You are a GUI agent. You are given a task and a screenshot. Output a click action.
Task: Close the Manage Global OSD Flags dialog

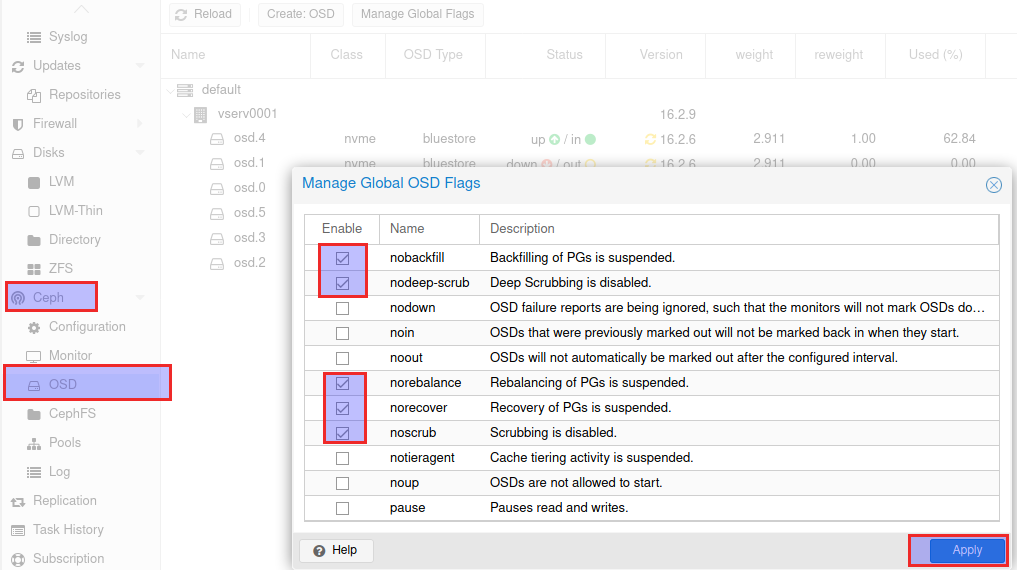tap(993, 185)
